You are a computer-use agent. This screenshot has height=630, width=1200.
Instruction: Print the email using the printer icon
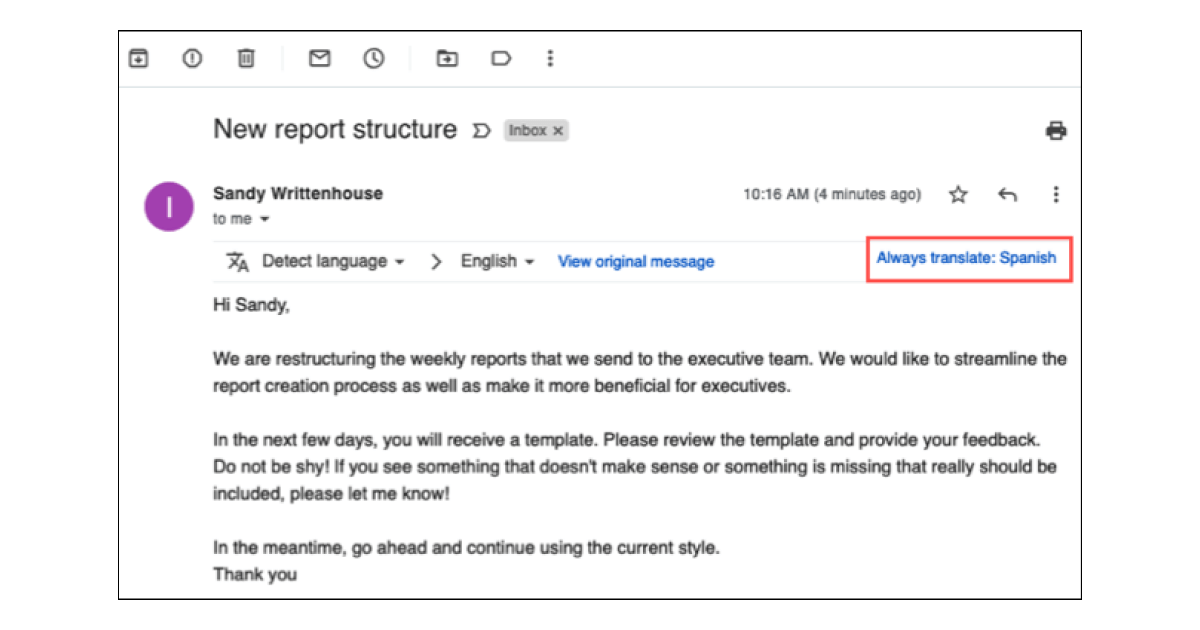[x=1056, y=130]
